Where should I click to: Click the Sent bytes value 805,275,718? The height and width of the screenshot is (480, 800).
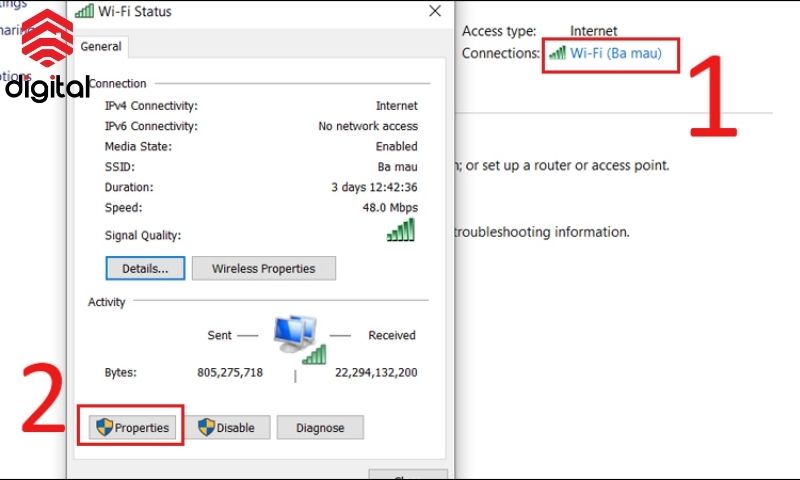pos(229,373)
